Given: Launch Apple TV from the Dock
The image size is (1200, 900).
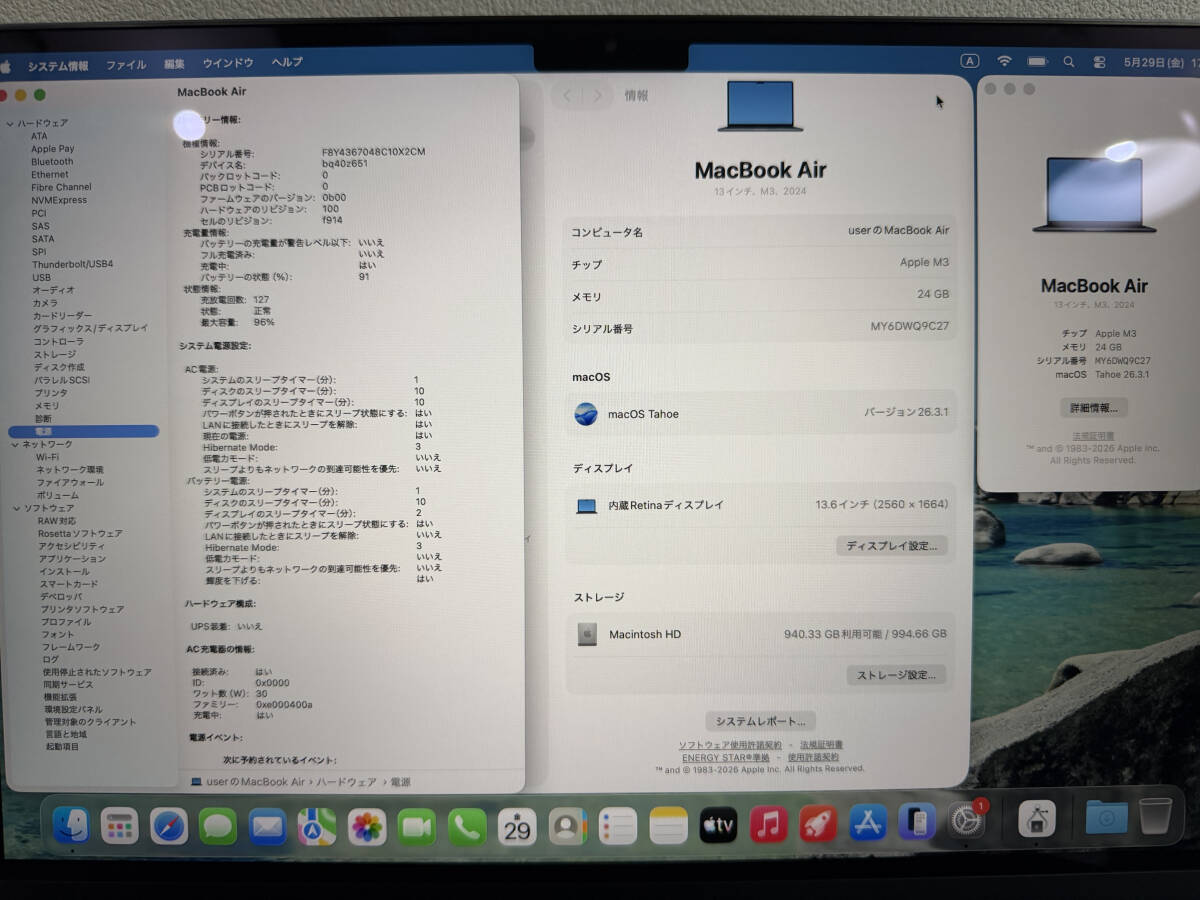Looking at the screenshot, I should (x=718, y=825).
